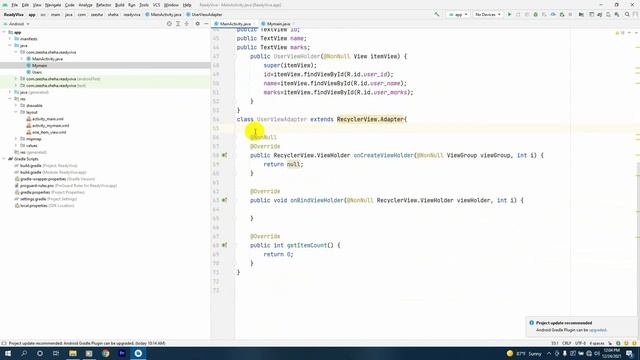
Task: Hide the Project panel with the minus icon
Action: tap(206, 24)
